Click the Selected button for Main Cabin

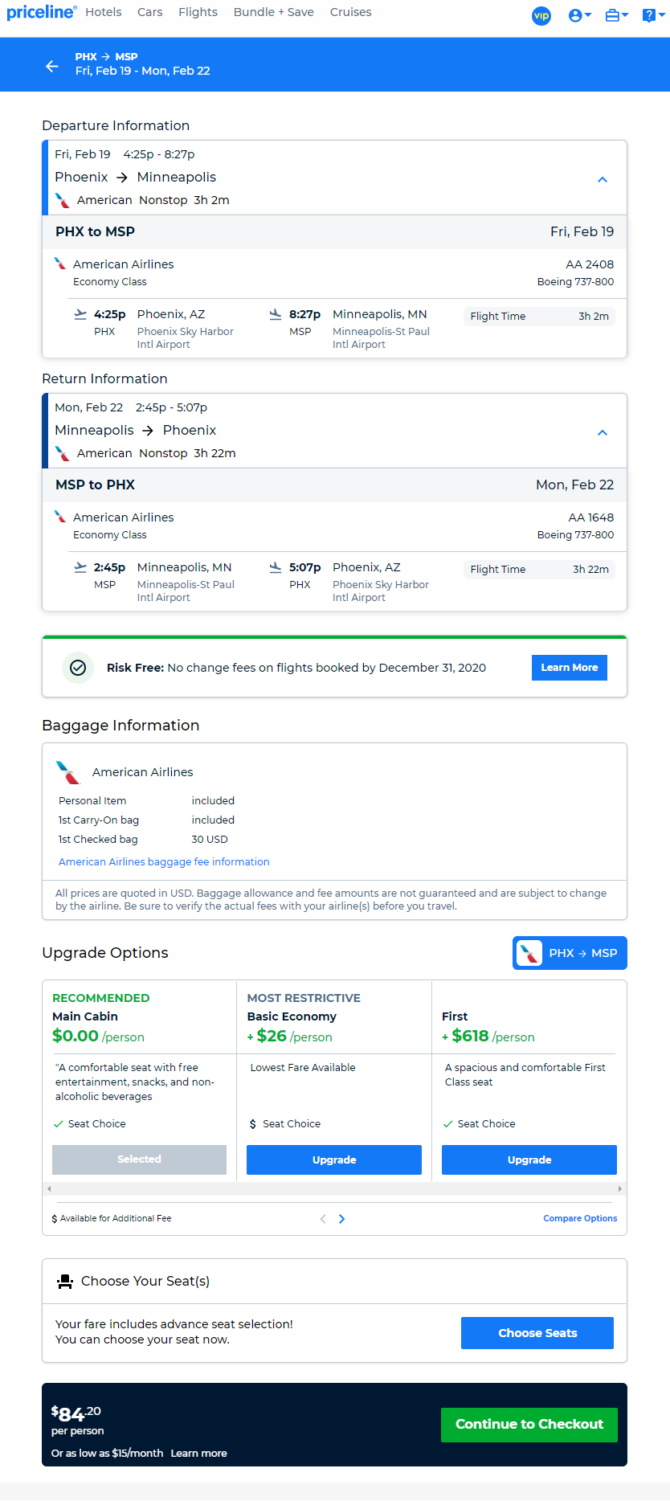[139, 1160]
